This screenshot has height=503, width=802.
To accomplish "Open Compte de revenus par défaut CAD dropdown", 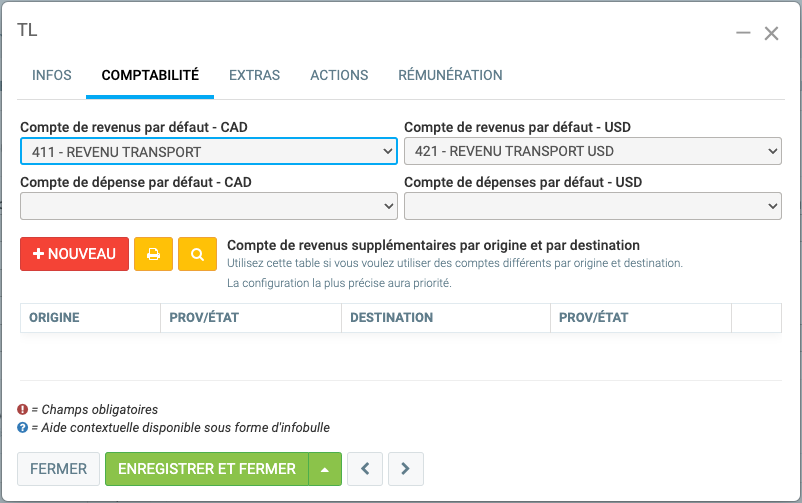I will point(208,152).
